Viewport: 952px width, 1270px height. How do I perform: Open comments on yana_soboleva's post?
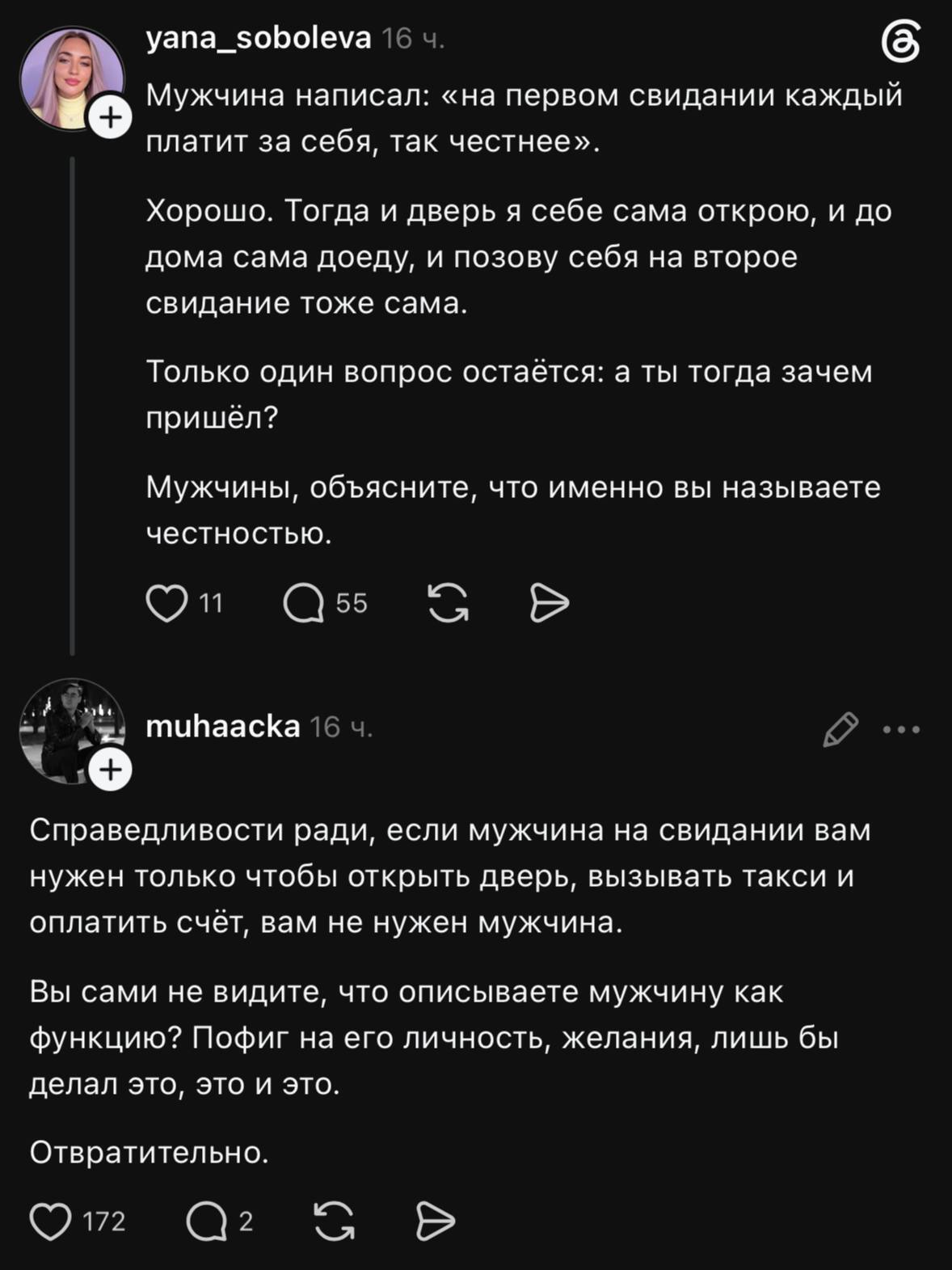pyautogui.click(x=304, y=603)
